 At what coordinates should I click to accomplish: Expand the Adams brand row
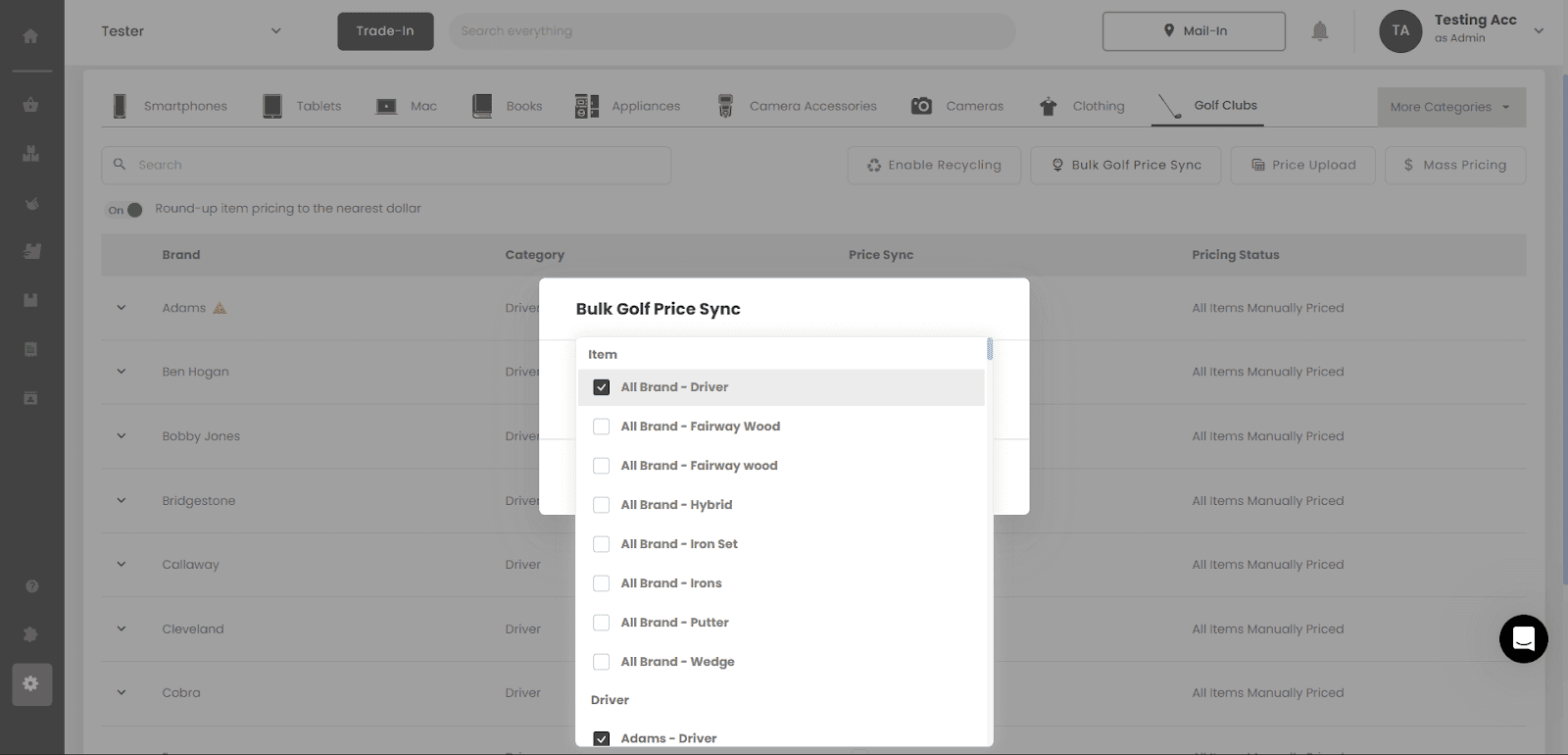point(122,308)
